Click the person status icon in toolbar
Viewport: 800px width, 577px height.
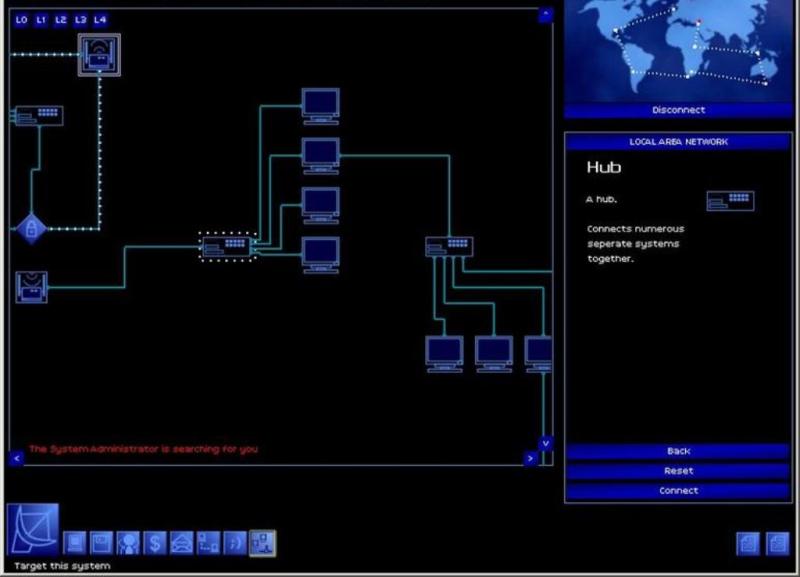tap(128, 543)
